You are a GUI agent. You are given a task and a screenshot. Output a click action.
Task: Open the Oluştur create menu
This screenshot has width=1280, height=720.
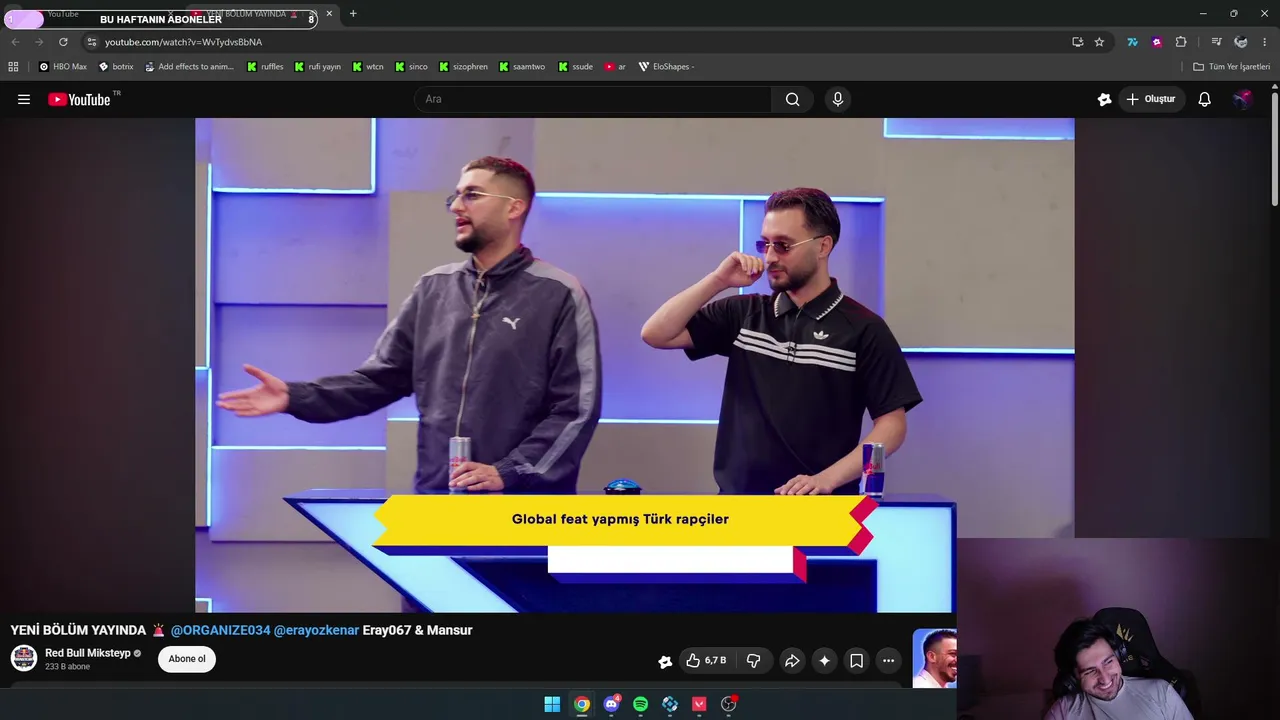(1151, 99)
